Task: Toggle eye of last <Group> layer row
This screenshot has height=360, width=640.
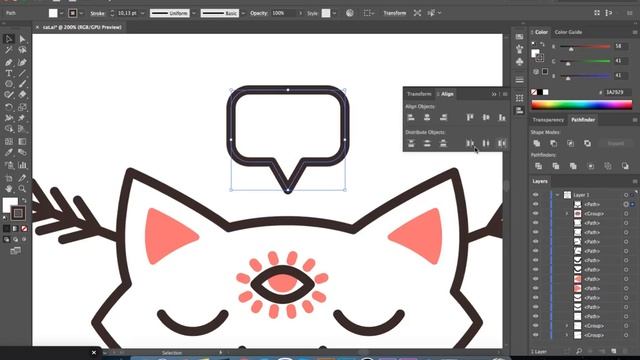Action: 536,335
